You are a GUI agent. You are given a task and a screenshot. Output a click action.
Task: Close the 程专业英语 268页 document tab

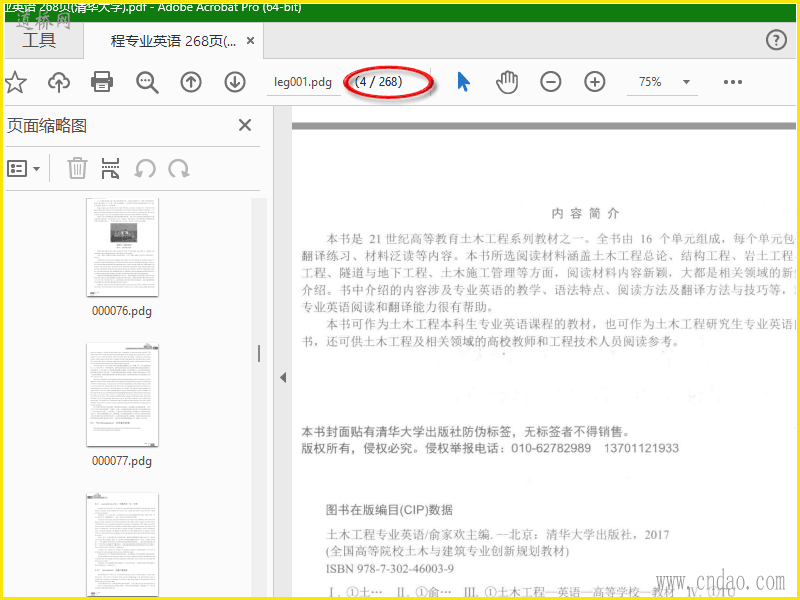(251, 40)
